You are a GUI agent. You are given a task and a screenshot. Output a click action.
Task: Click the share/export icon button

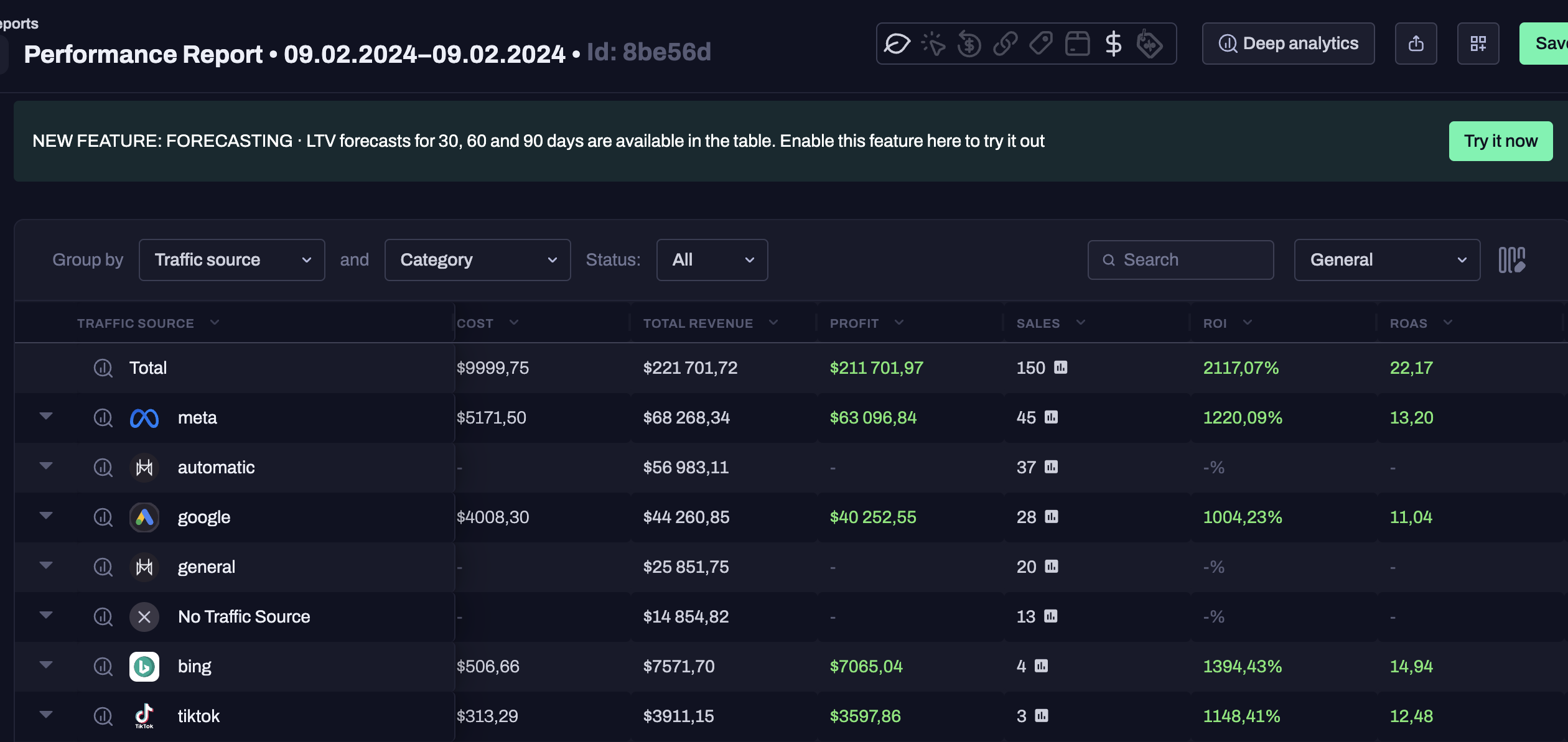tap(1416, 44)
